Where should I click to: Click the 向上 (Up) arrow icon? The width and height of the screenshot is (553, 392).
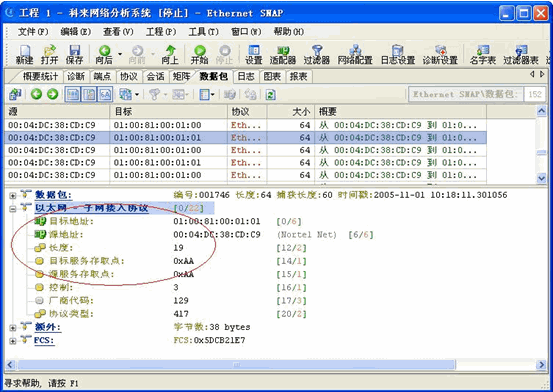click(x=170, y=54)
